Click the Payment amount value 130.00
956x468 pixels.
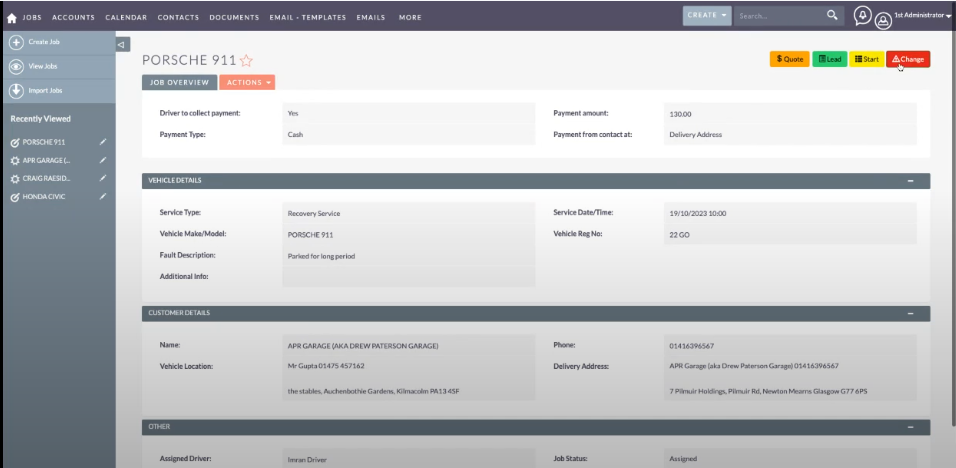[x=680, y=114]
